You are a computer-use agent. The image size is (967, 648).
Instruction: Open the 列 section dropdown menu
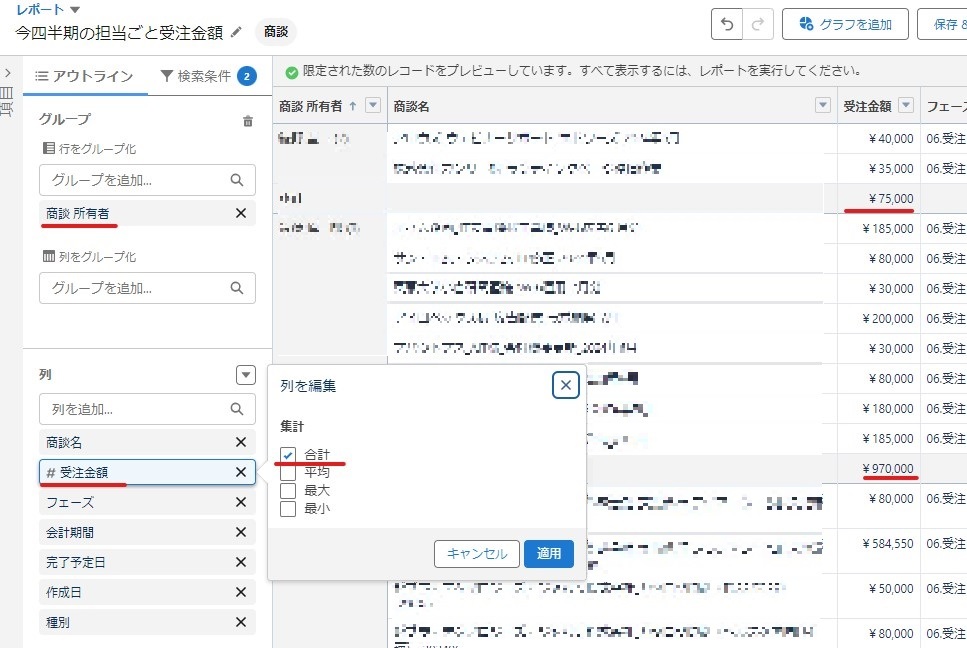pos(245,375)
